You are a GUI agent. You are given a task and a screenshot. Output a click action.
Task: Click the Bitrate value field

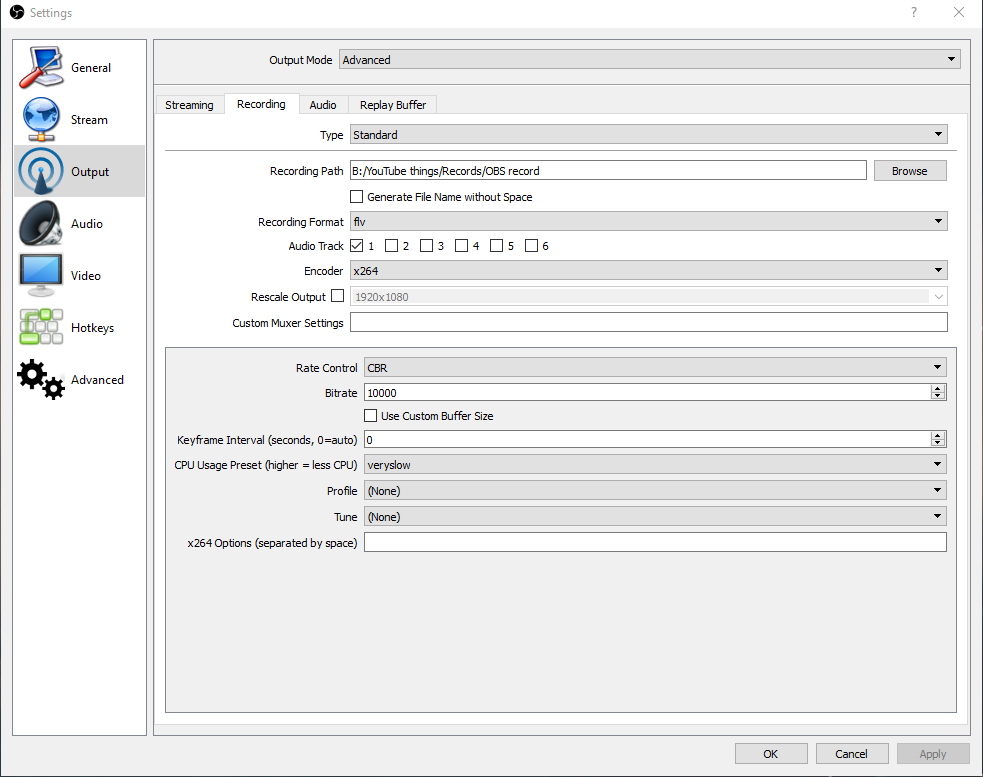[x=648, y=393]
